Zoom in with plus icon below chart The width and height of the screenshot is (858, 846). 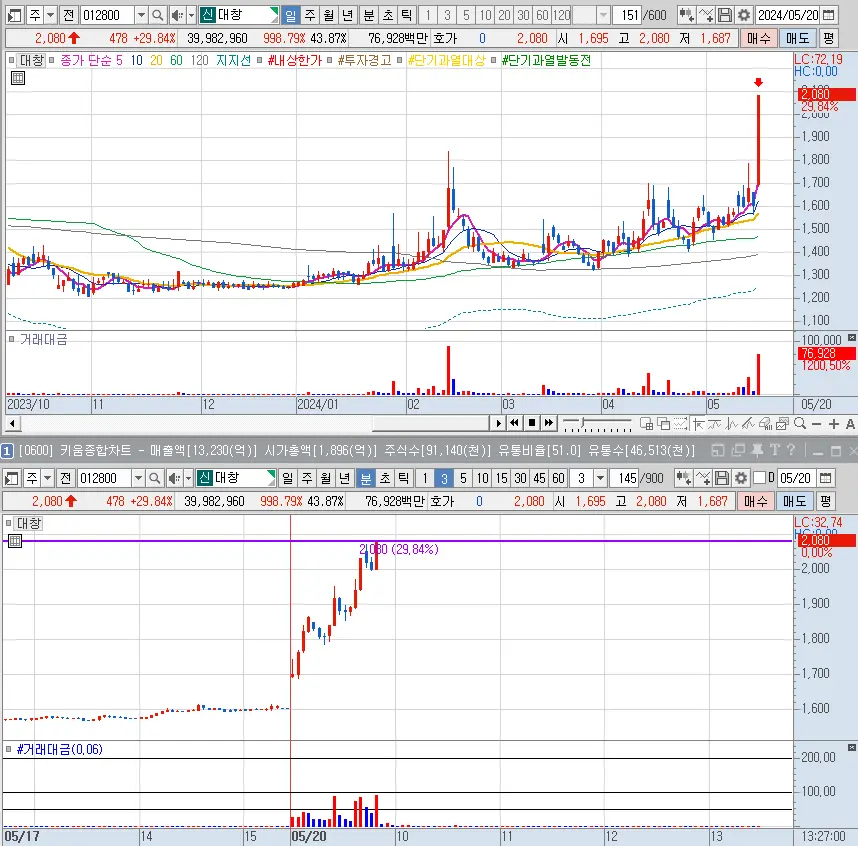833,424
